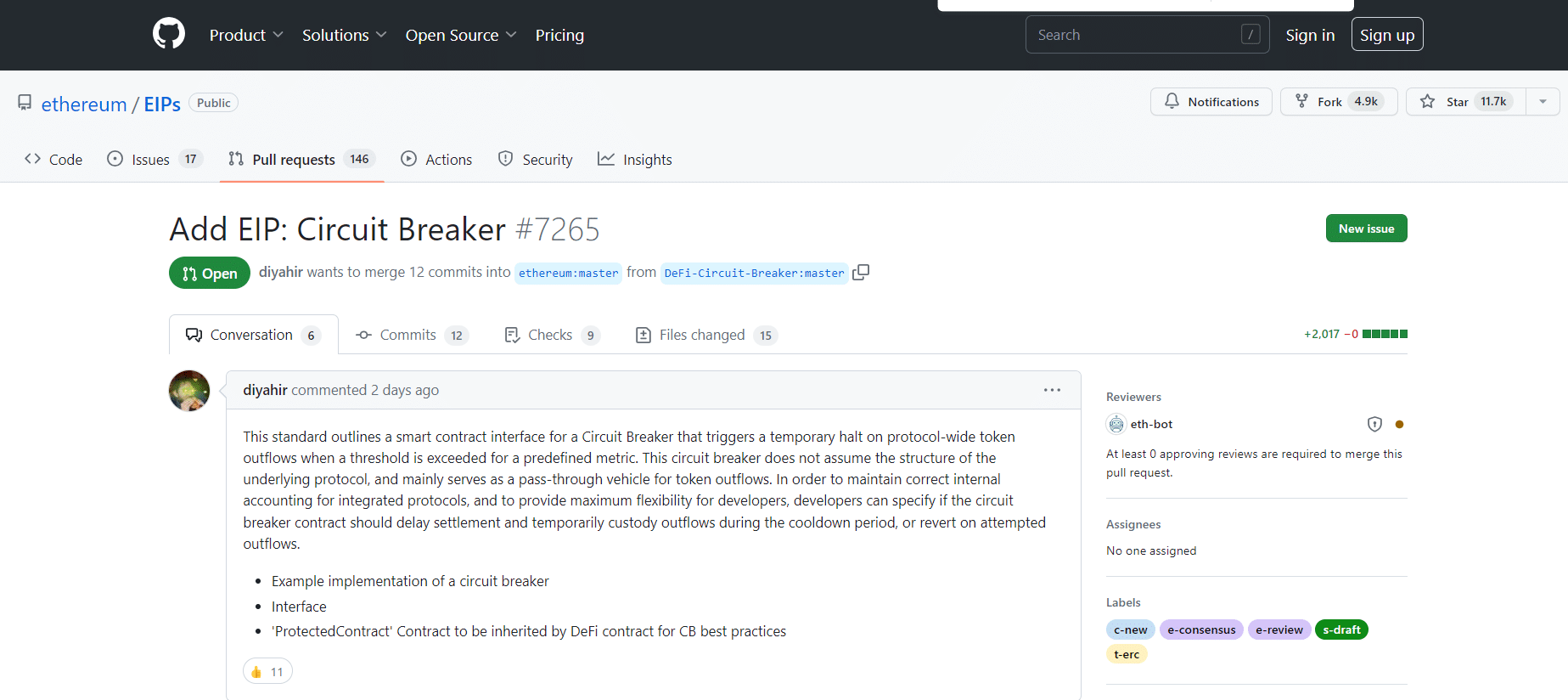1568x700 pixels.
Task: Click diyahir author name in comment header
Action: coord(265,390)
